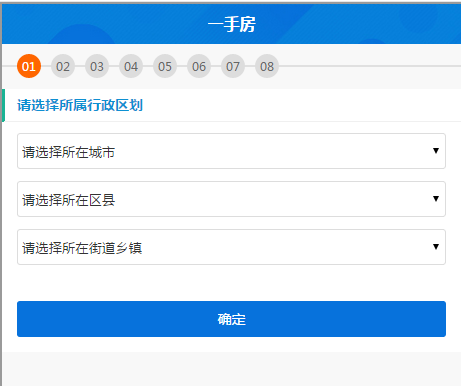Switch to step 07 circle

click(233, 66)
